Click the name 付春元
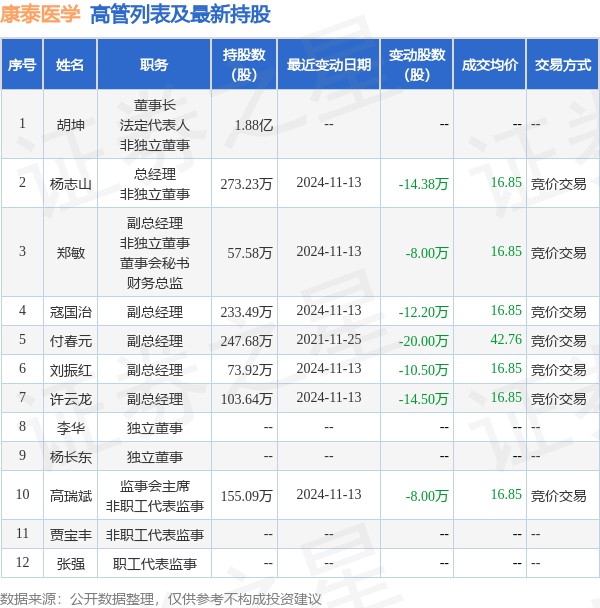600x608 pixels. click(x=70, y=340)
